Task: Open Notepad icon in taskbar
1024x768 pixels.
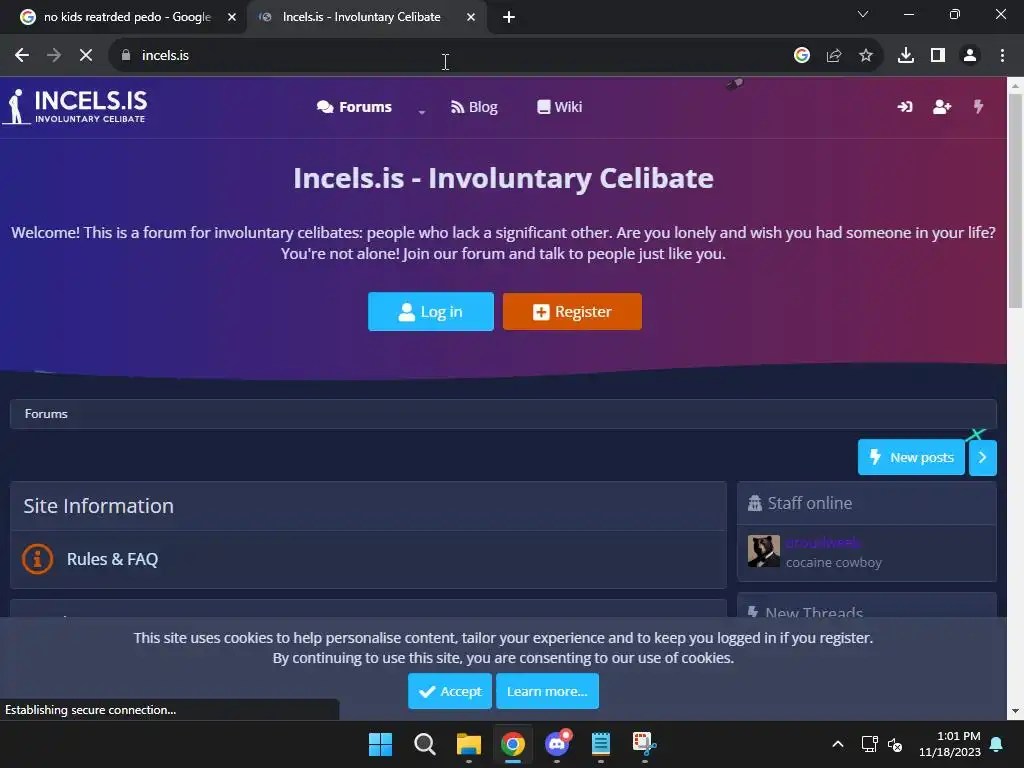Action: click(x=601, y=744)
